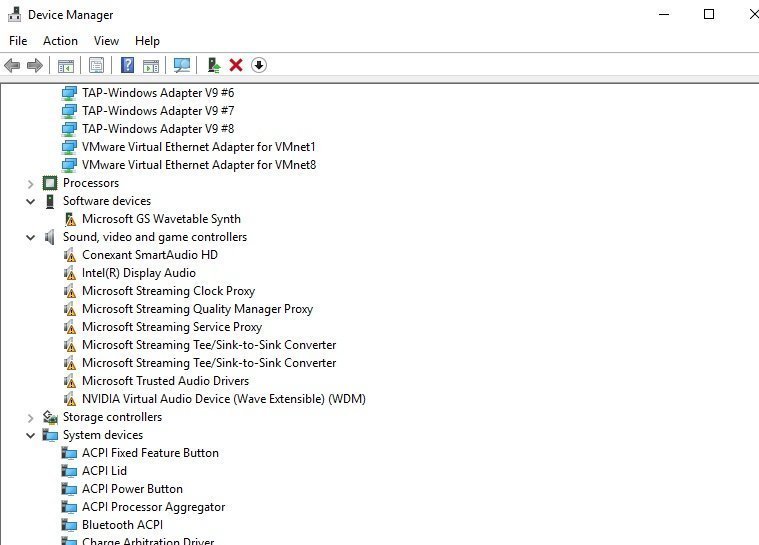The height and width of the screenshot is (545, 759).
Task: Click the blue Help question mark icon
Action: pyautogui.click(x=127, y=65)
